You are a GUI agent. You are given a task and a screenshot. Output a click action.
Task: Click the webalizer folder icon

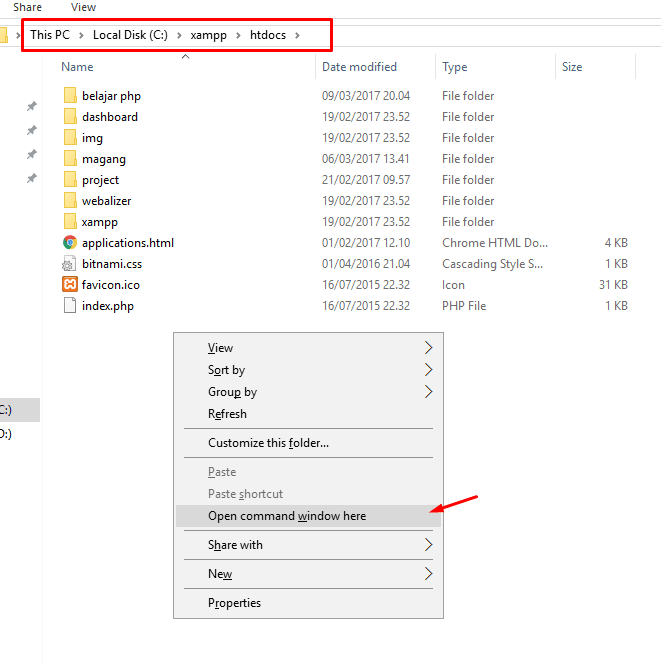point(70,200)
